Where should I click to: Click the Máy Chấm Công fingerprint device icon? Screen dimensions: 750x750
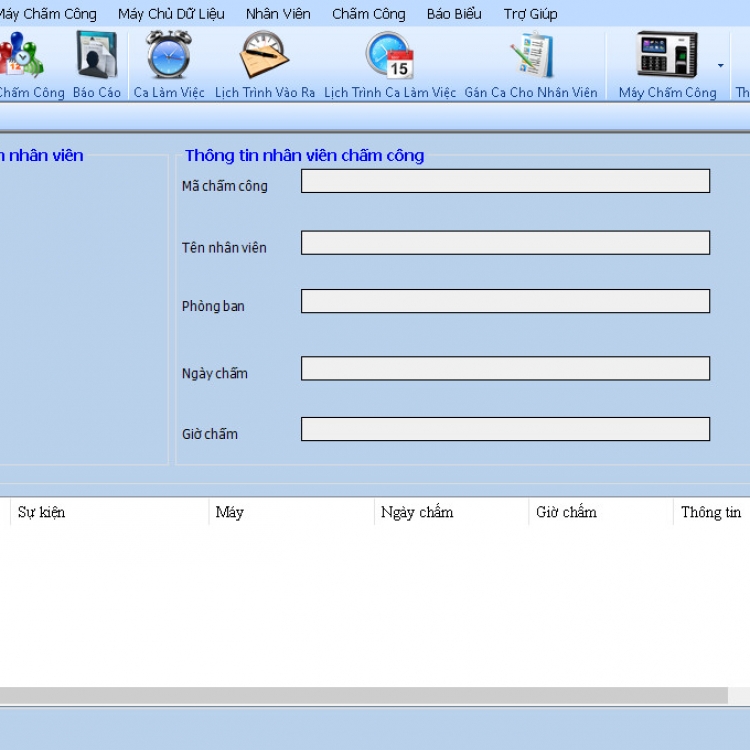667,56
